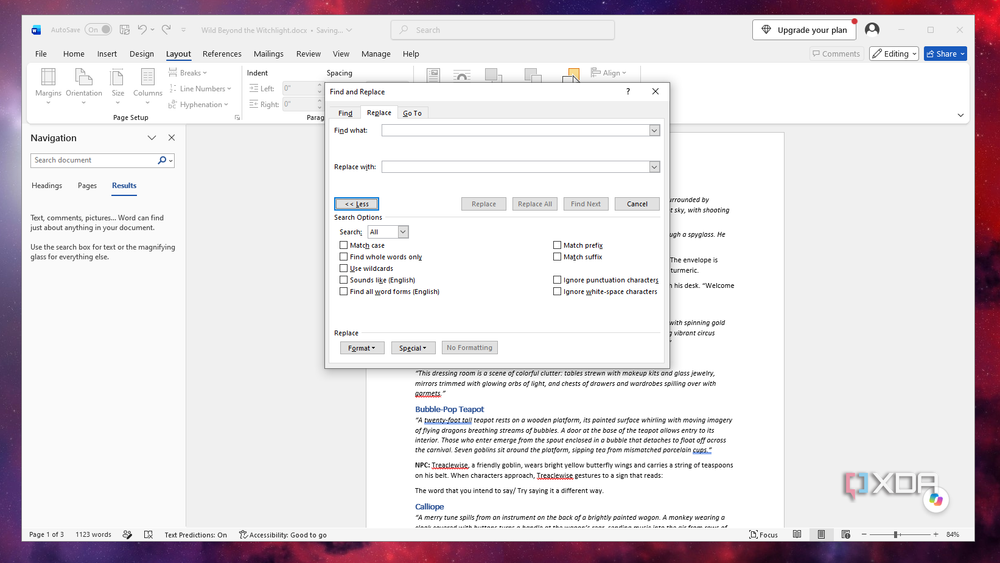Enable the Match suffix checkbox
The height and width of the screenshot is (563, 1000).
pyautogui.click(x=557, y=256)
